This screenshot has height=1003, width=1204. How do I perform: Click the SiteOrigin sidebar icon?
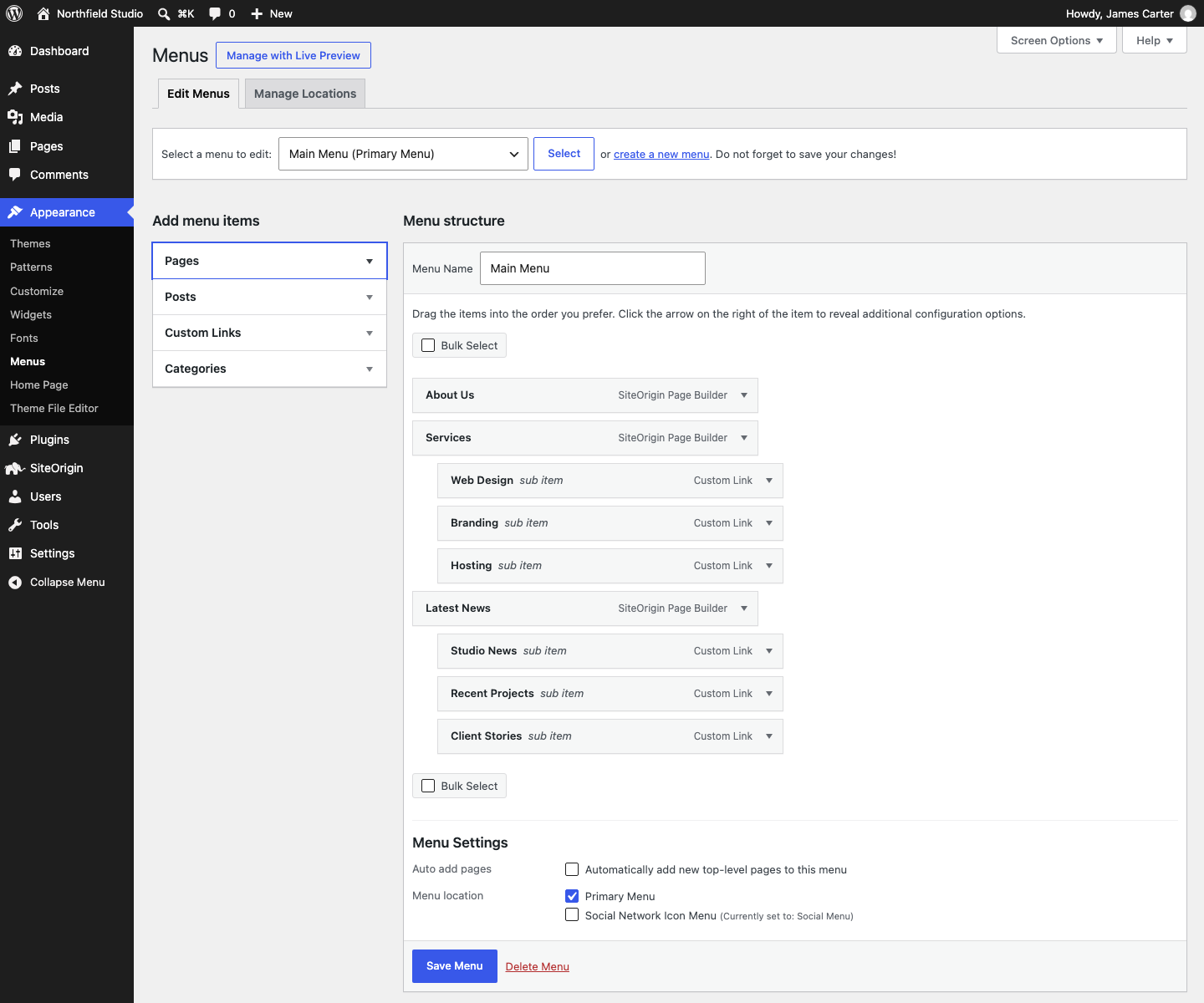pos(15,468)
